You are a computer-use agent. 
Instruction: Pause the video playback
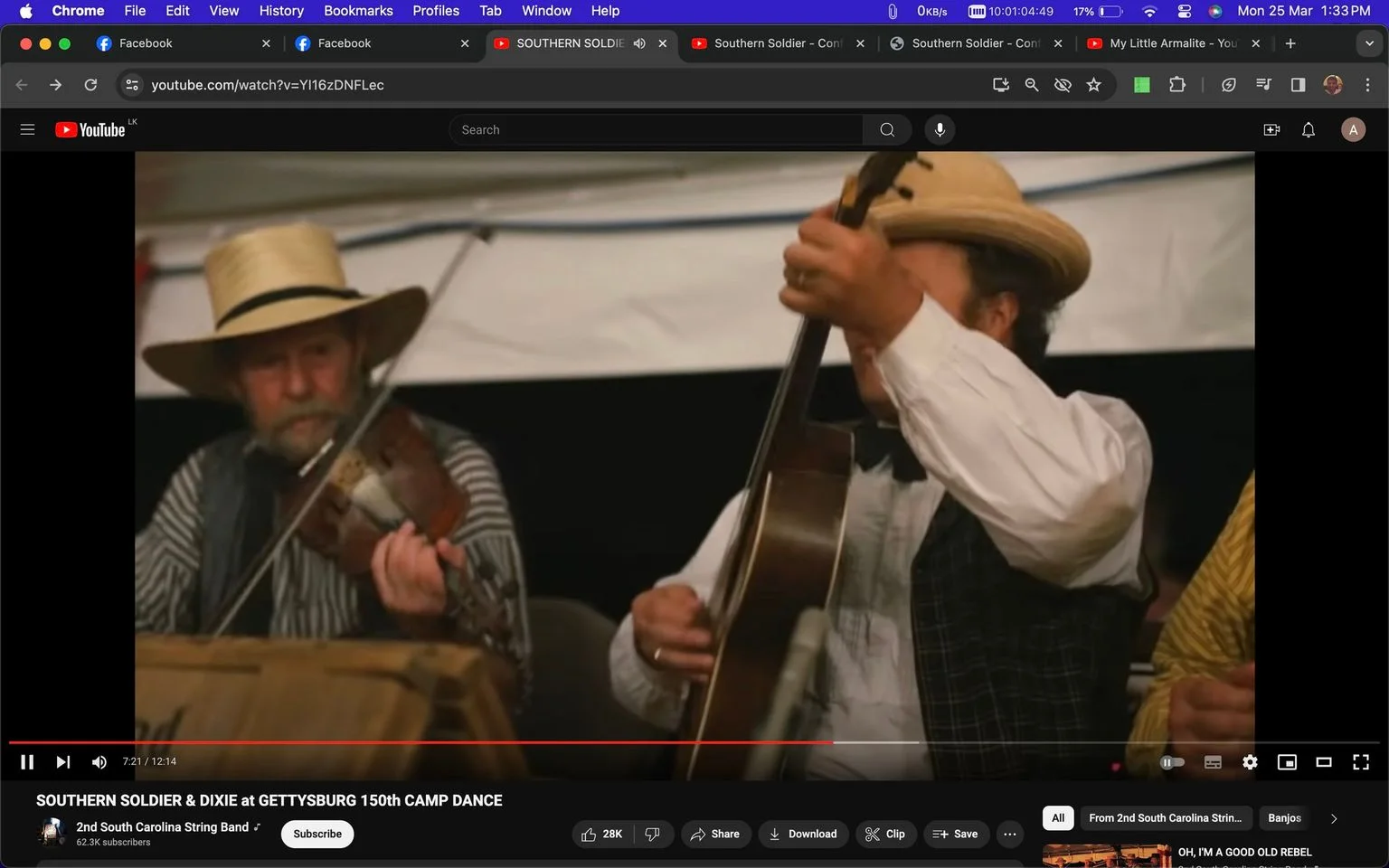[27, 762]
